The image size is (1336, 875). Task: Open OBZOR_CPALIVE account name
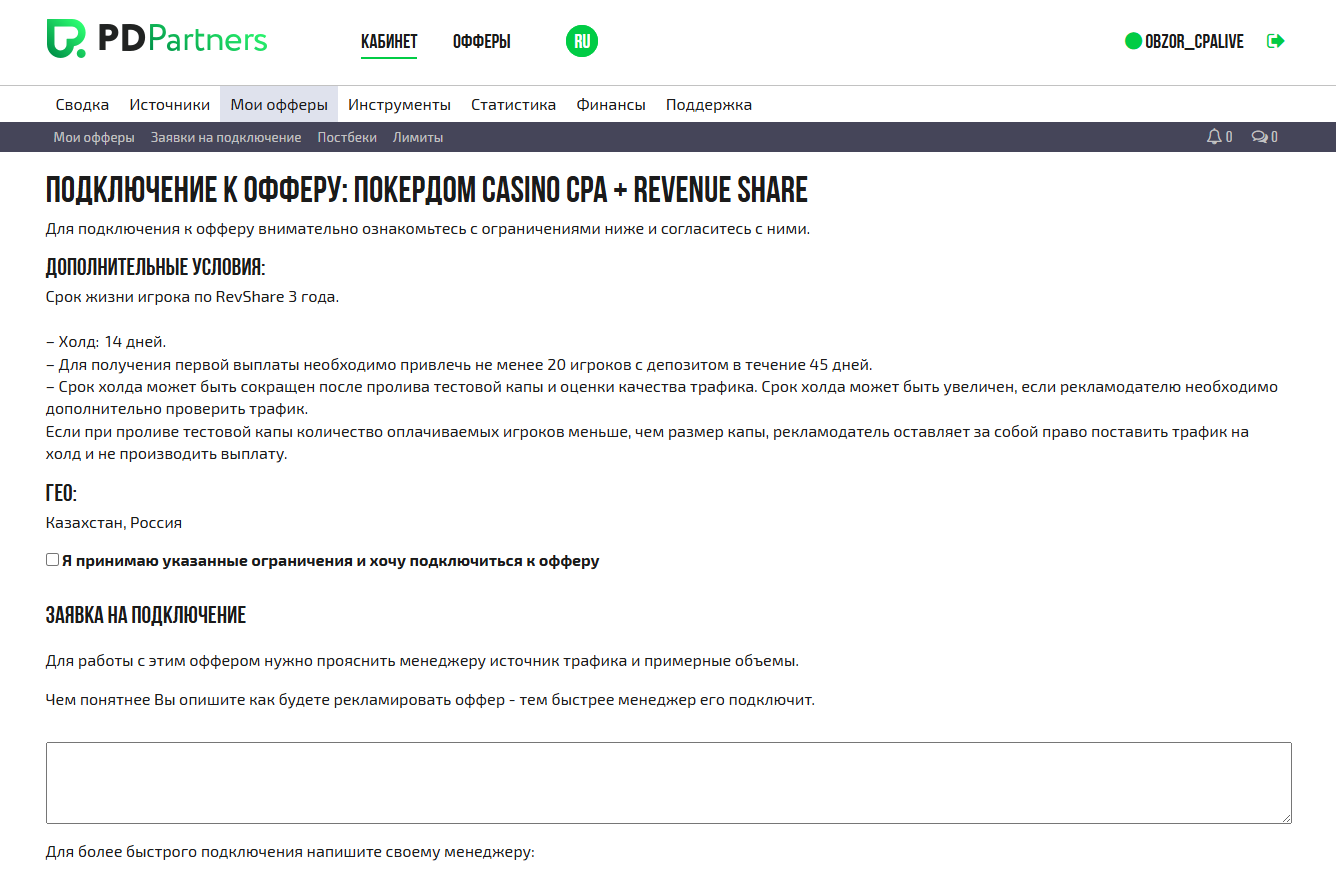tap(1194, 42)
